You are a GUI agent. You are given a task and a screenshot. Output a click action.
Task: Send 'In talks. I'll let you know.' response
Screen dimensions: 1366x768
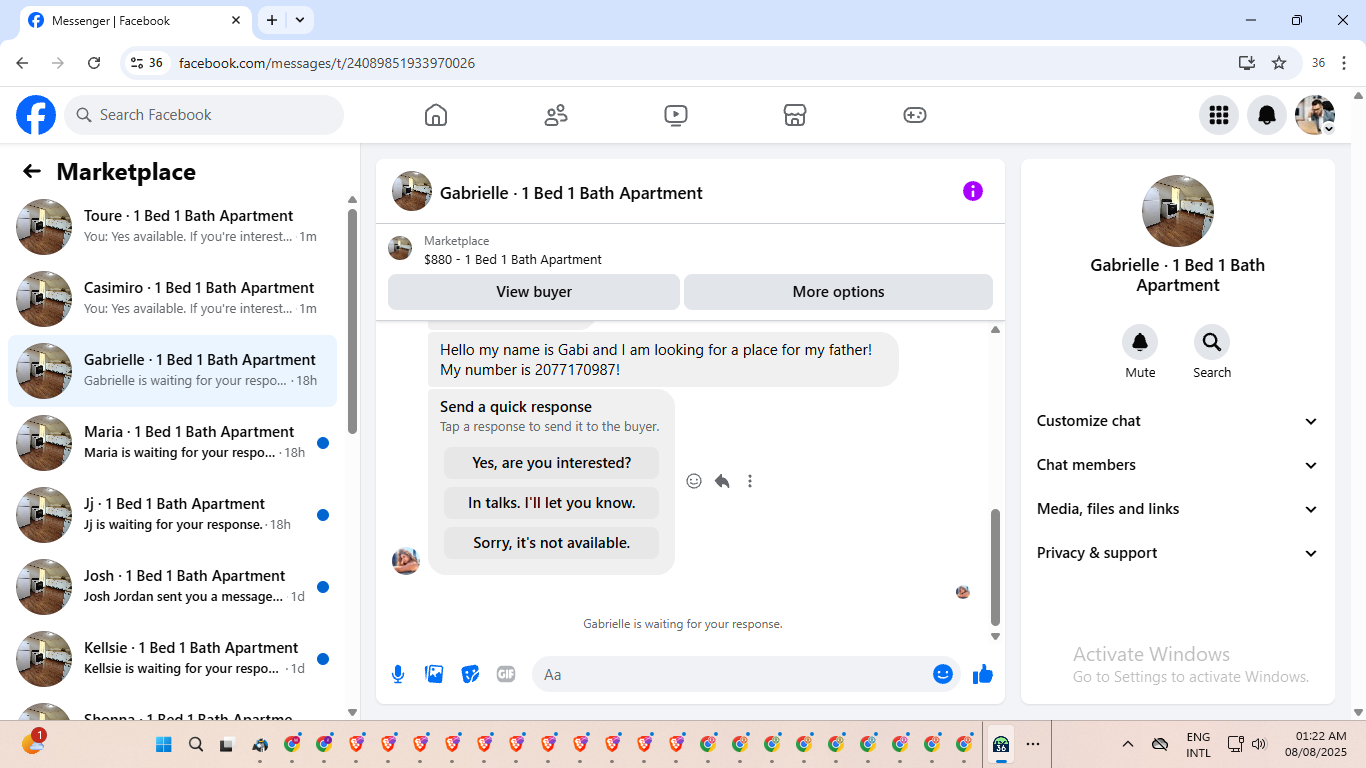[552, 503]
